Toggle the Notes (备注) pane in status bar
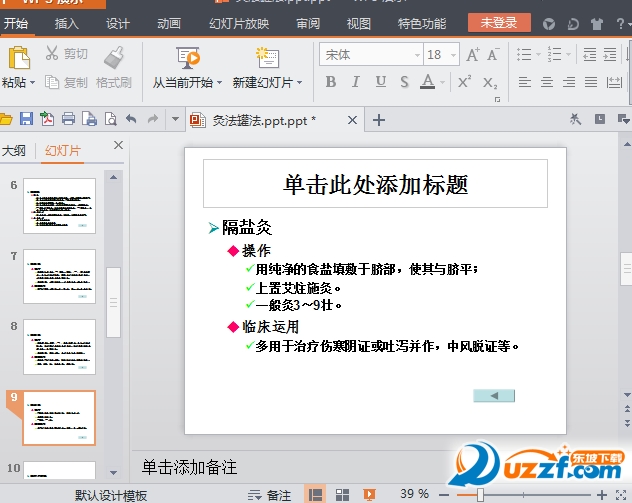Image resolution: width=632 pixels, height=503 pixels. [x=269, y=495]
